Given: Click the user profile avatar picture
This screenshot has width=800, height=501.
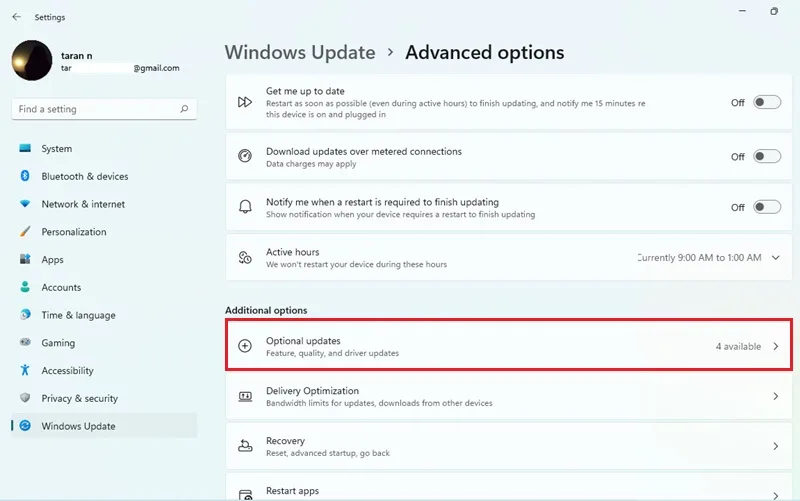Looking at the screenshot, I should (x=32, y=60).
